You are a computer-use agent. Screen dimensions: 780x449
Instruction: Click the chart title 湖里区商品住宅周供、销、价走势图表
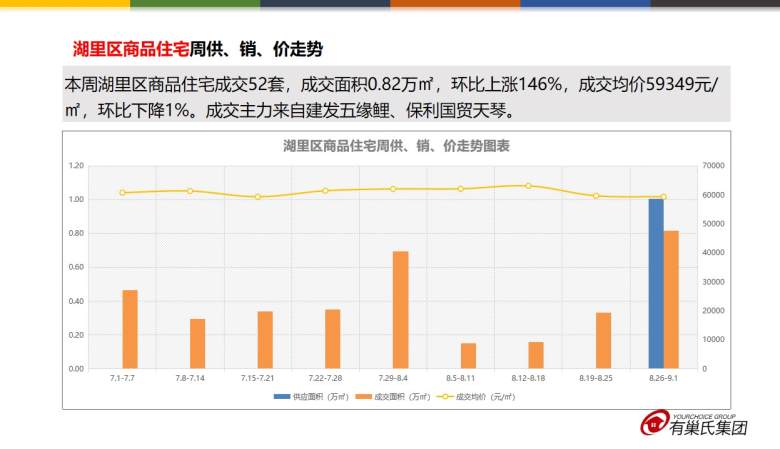coord(396,146)
